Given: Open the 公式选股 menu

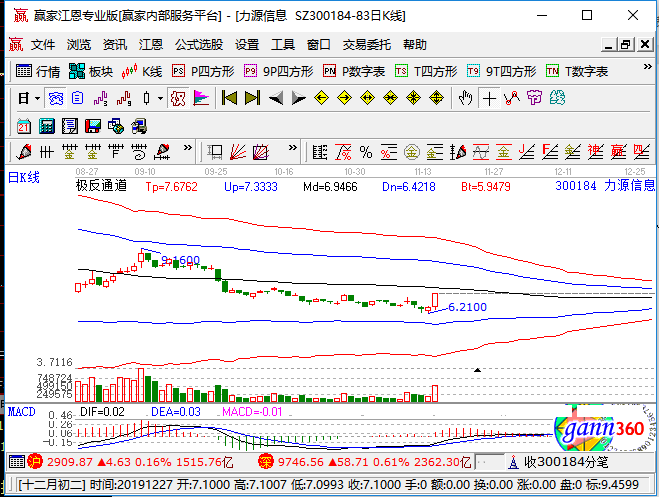Looking at the screenshot, I should click(199, 45).
